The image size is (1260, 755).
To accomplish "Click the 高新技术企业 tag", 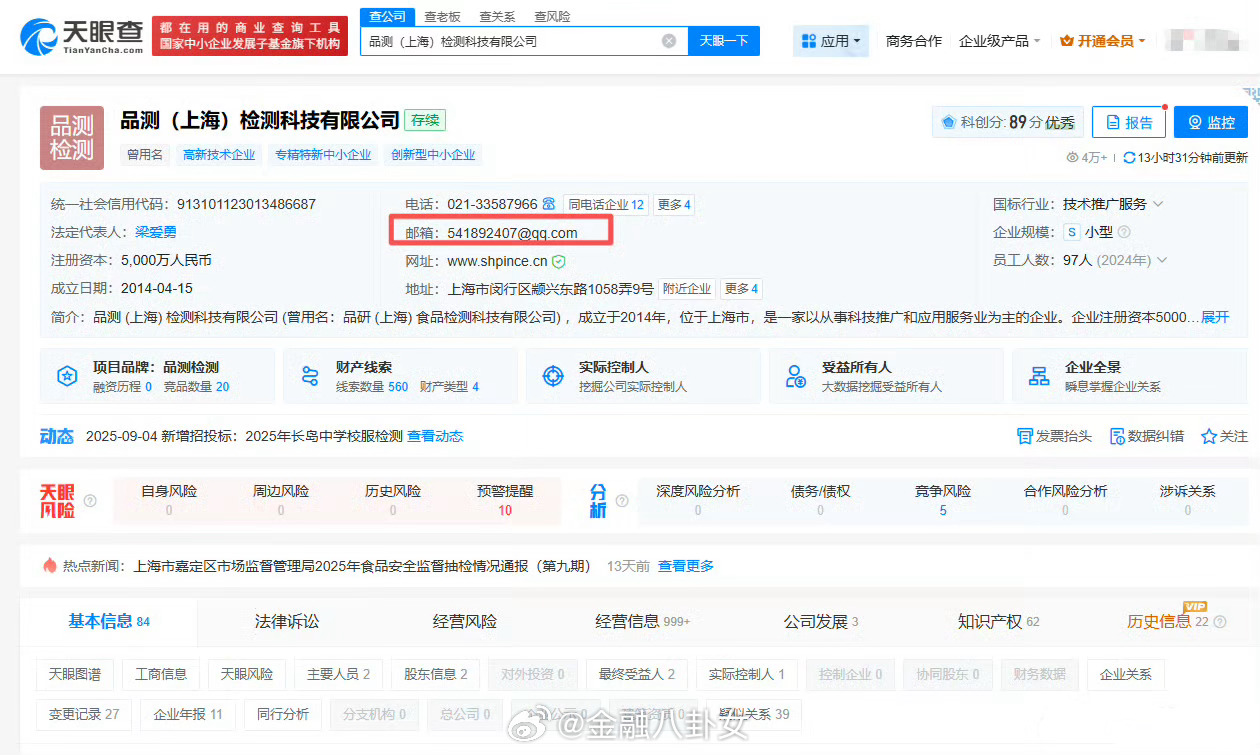I will click(x=219, y=155).
